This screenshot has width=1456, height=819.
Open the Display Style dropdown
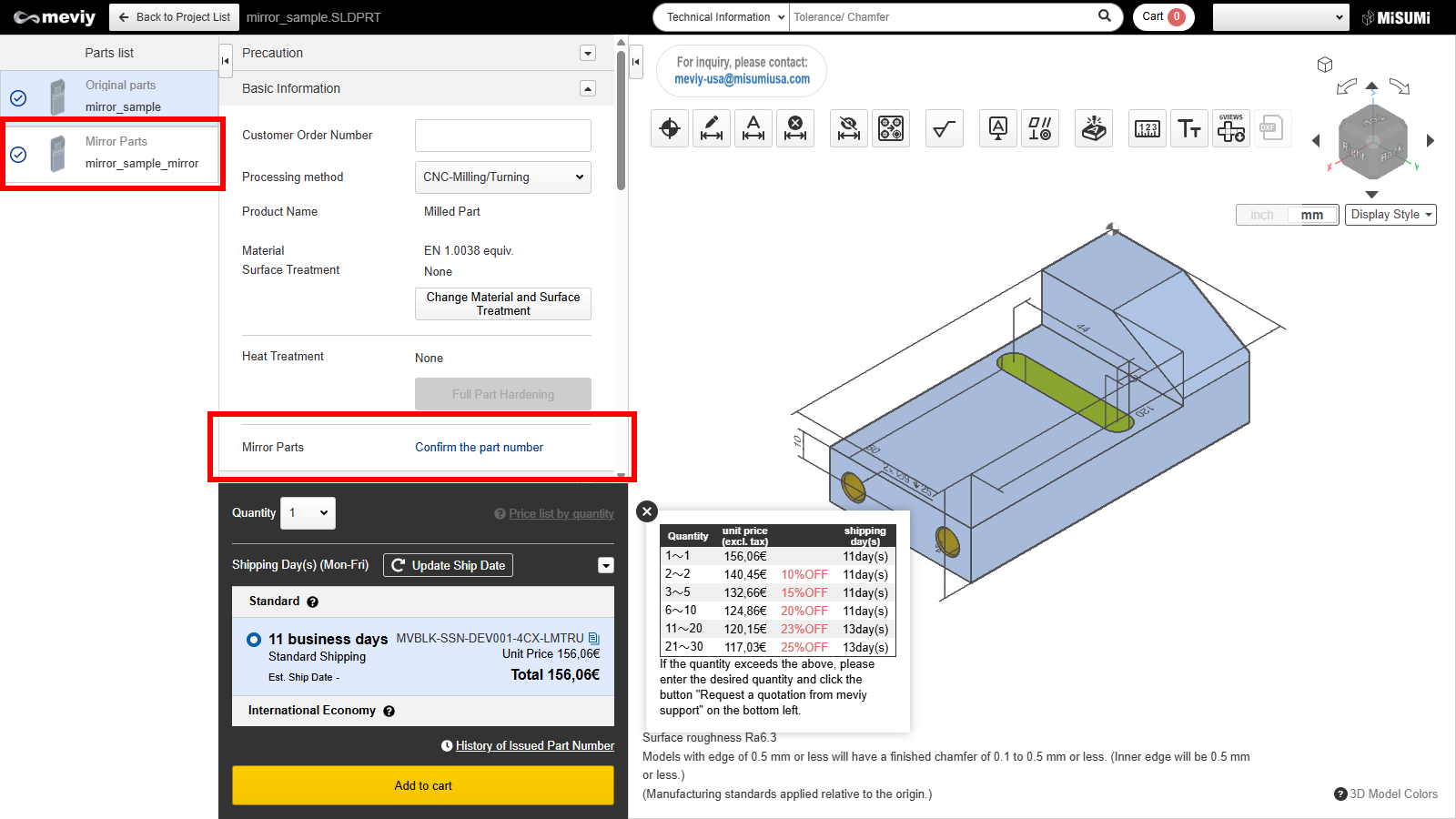[1390, 215]
